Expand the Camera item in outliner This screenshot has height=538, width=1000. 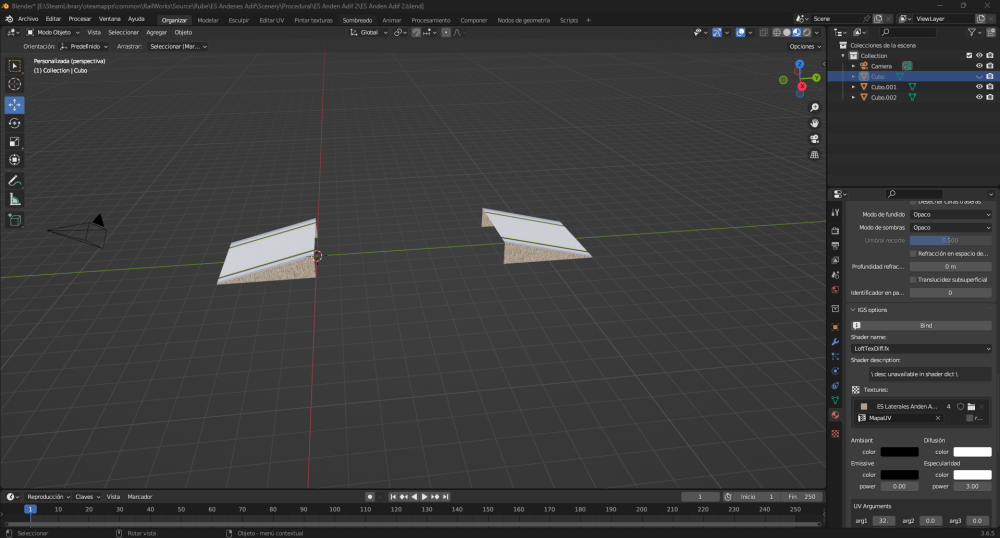click(853, 66)
